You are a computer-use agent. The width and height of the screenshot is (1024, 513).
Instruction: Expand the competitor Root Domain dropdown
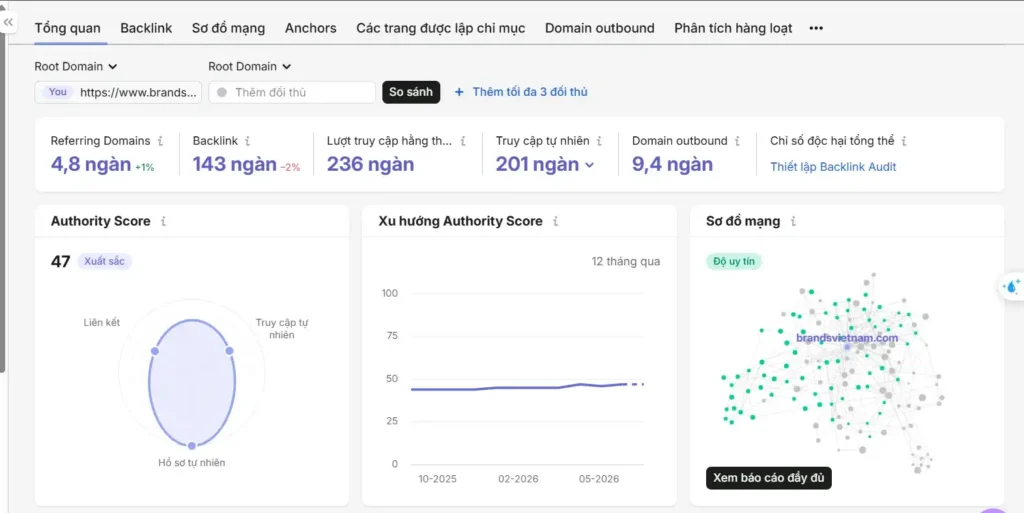pyautogui.click(x=249, y=67)
